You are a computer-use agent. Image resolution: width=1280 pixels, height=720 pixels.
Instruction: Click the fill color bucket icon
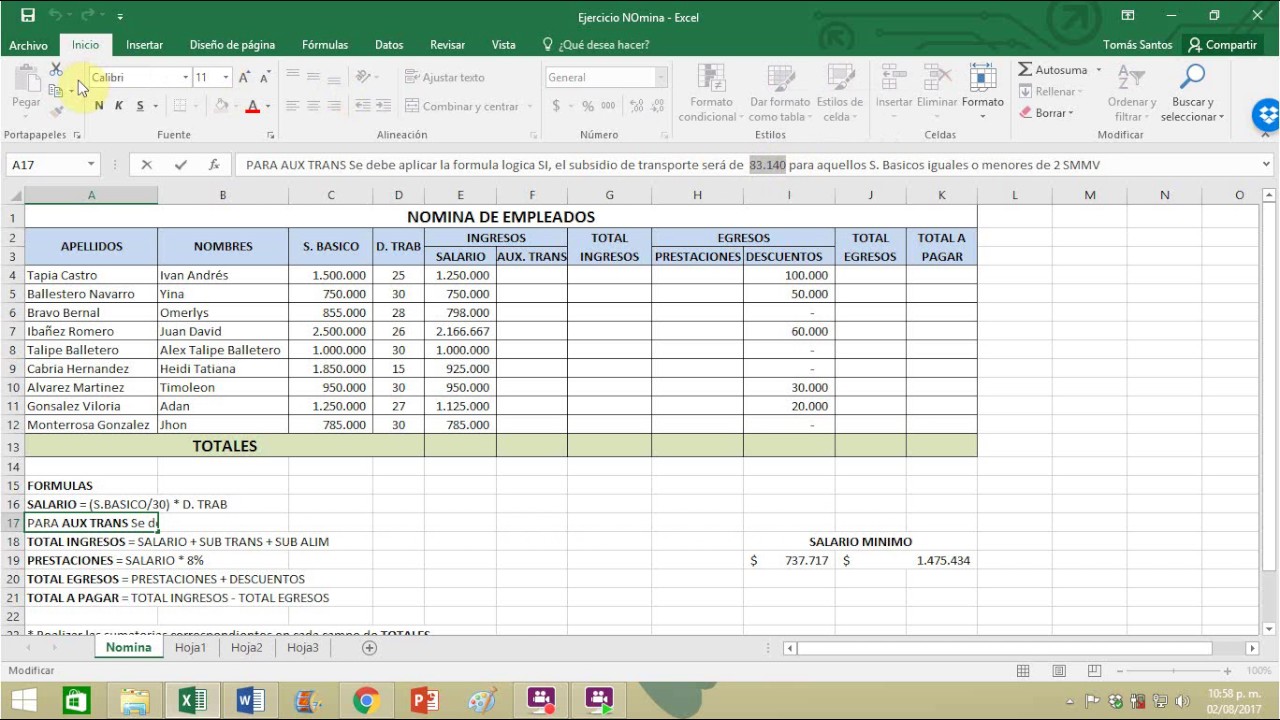coord(221,106)
